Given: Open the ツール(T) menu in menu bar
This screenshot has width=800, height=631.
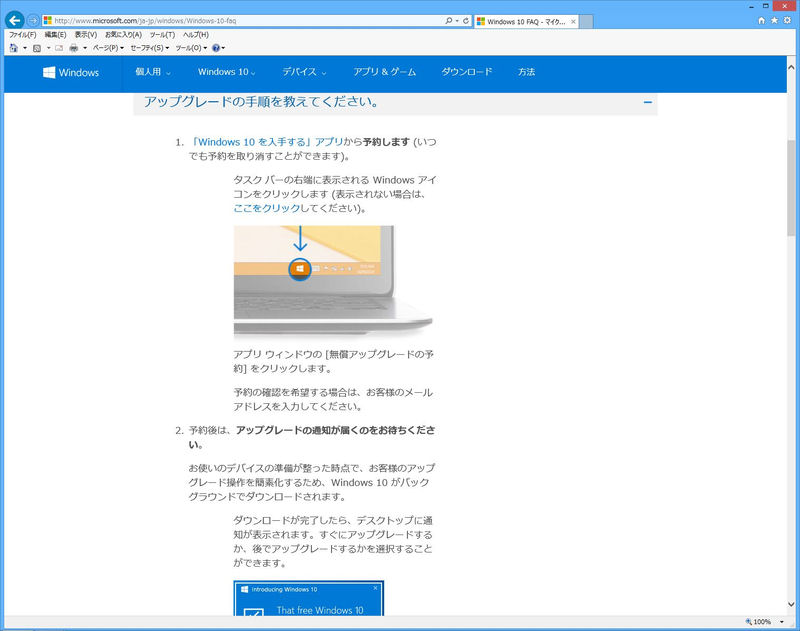Looking at the screenshot, I should pyautogui.click(x=162, y=35).
